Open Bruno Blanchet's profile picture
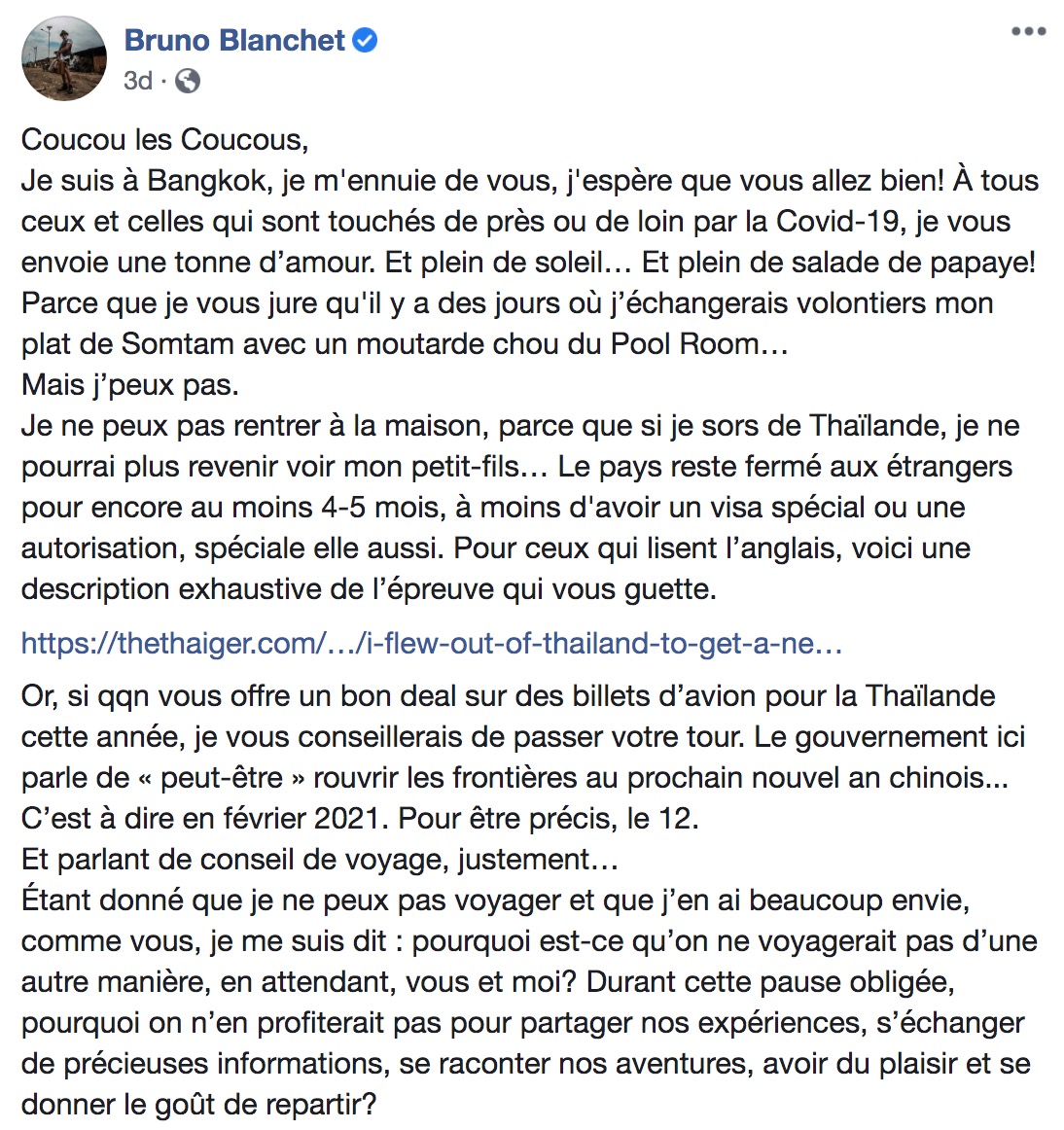 [64, 58]
